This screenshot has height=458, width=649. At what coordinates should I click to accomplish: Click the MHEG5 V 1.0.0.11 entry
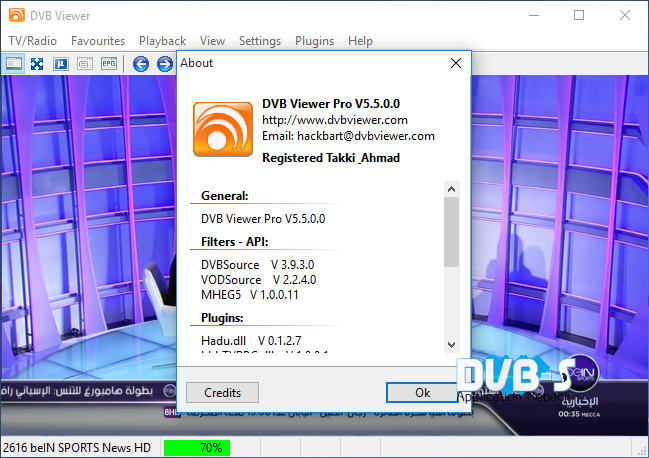click(250, 295)
